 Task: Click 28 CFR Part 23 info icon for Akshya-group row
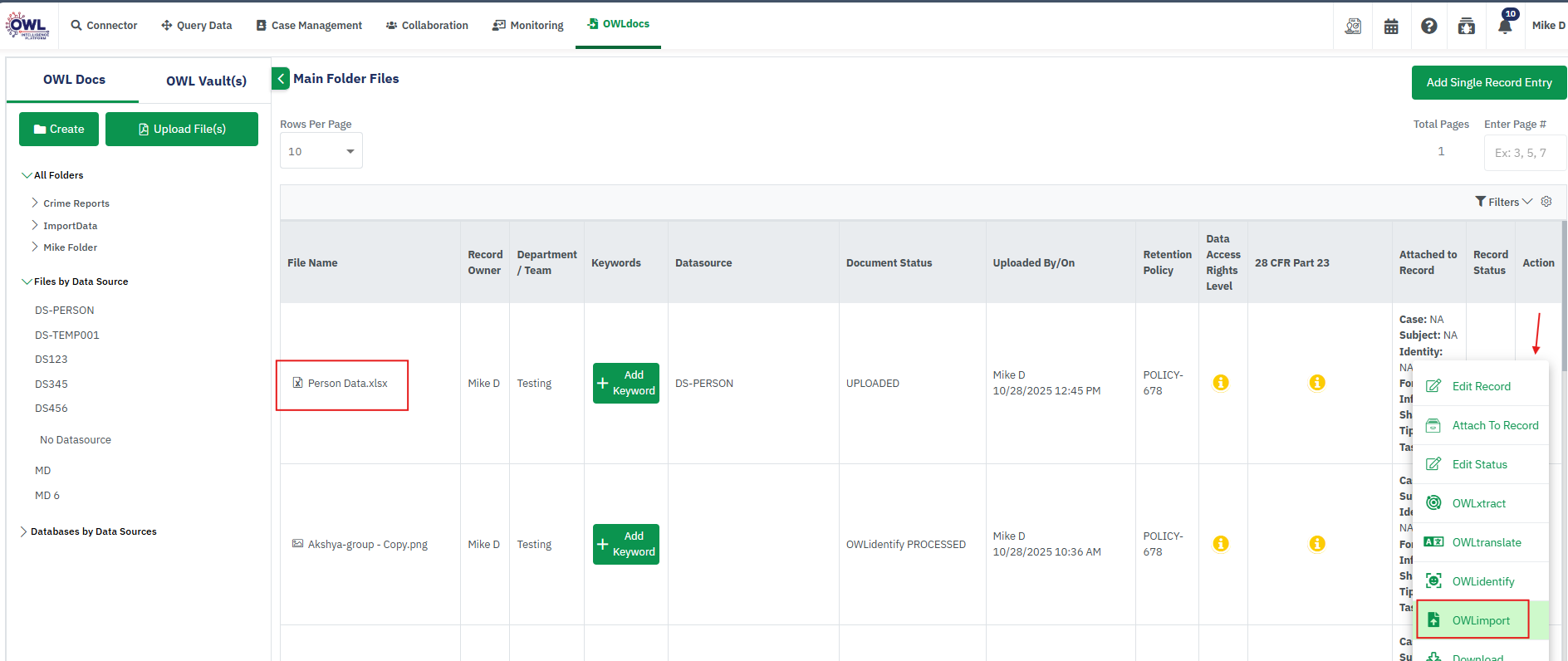(x=1316, y=544)
